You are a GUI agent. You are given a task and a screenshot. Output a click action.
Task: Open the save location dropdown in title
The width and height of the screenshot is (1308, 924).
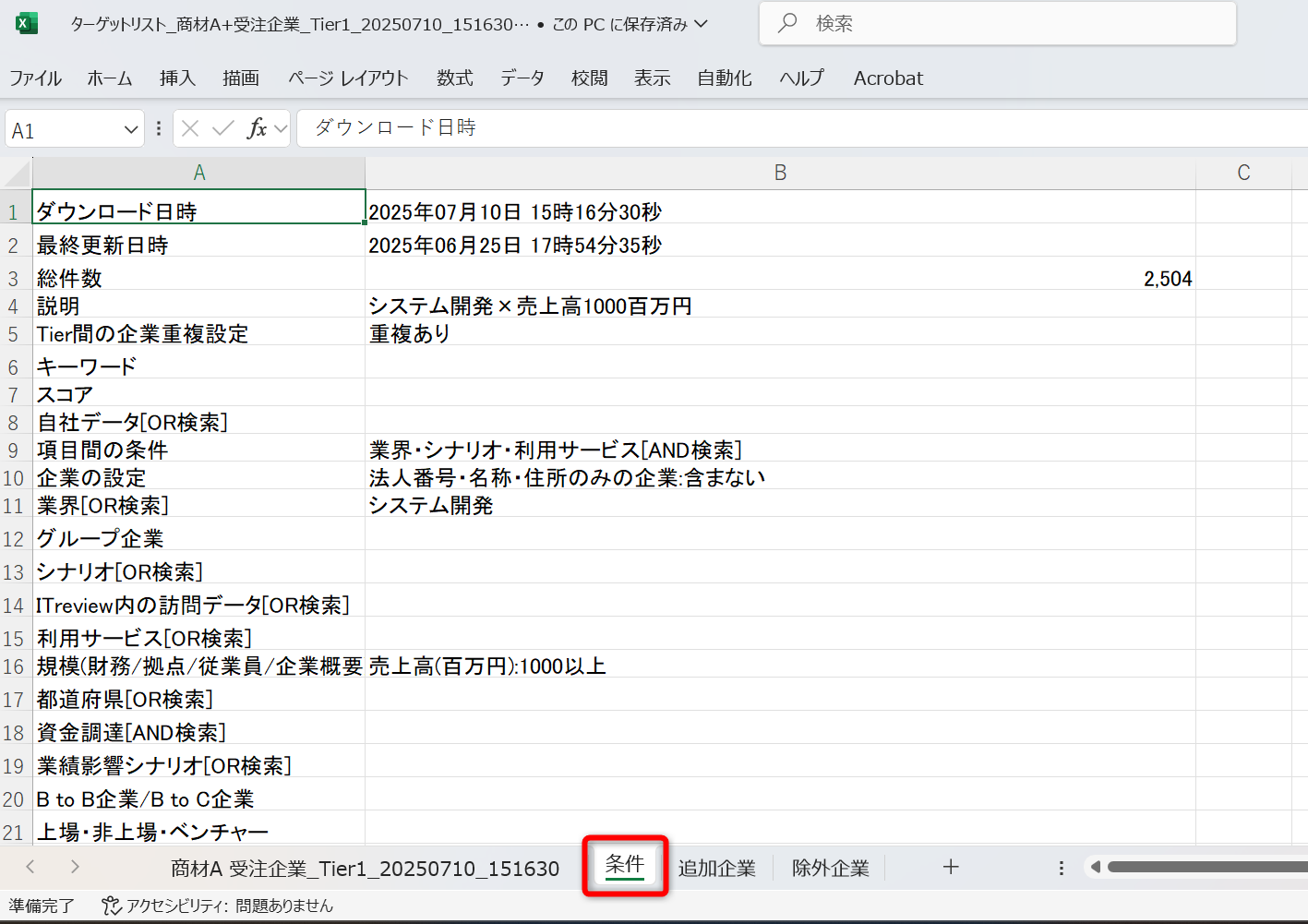point(702,24)
